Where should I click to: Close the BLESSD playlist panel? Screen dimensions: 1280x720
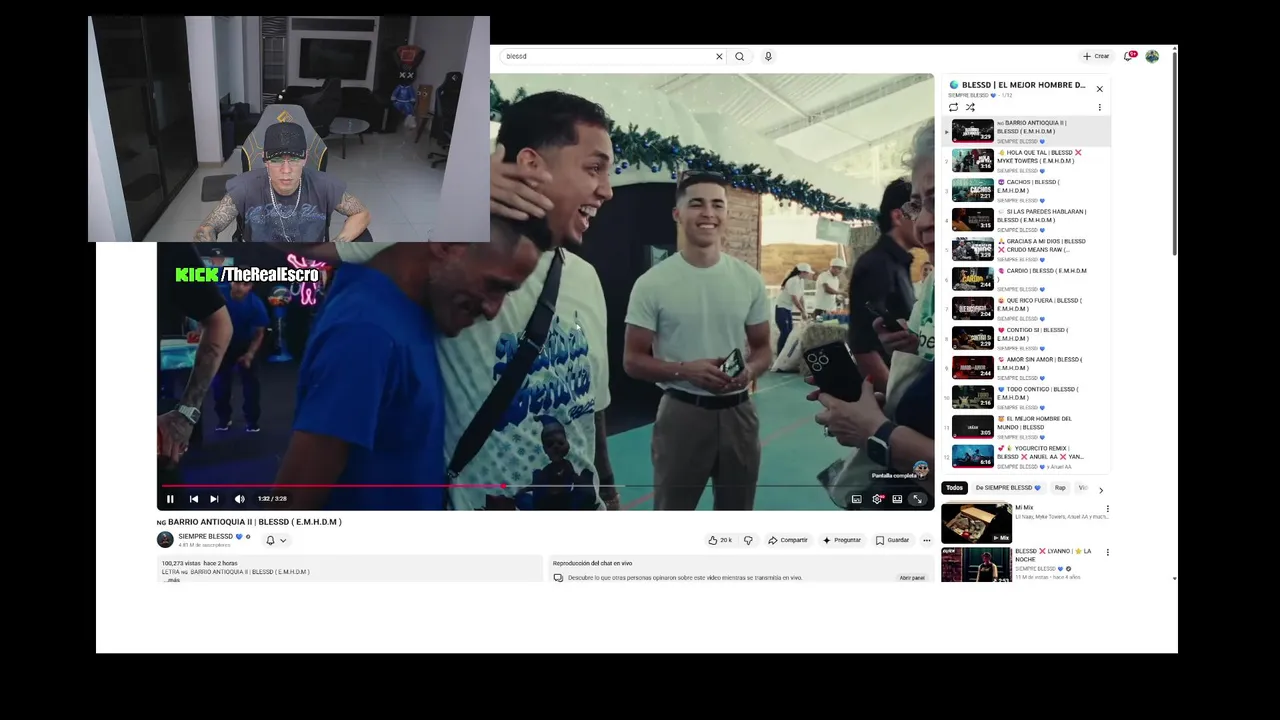[x=1099, y=89]
